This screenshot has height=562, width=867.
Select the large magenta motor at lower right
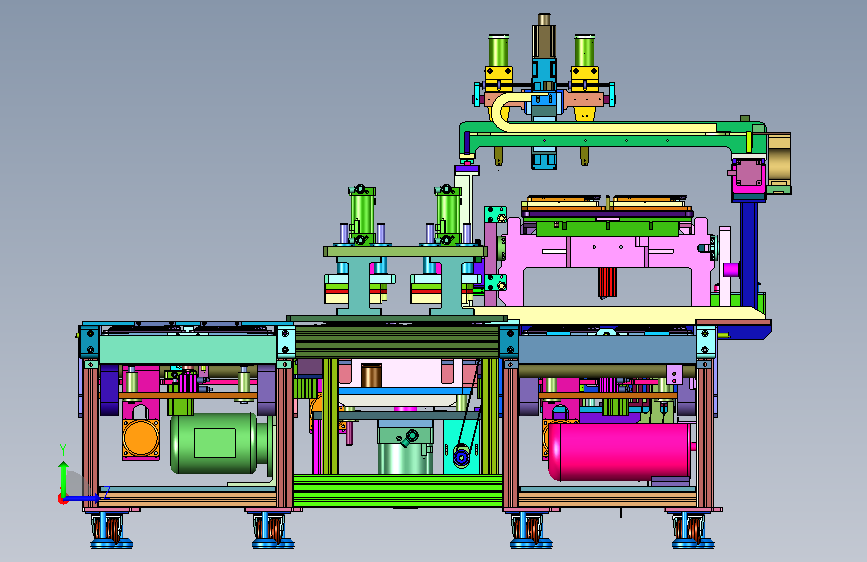tap(619, 451)
